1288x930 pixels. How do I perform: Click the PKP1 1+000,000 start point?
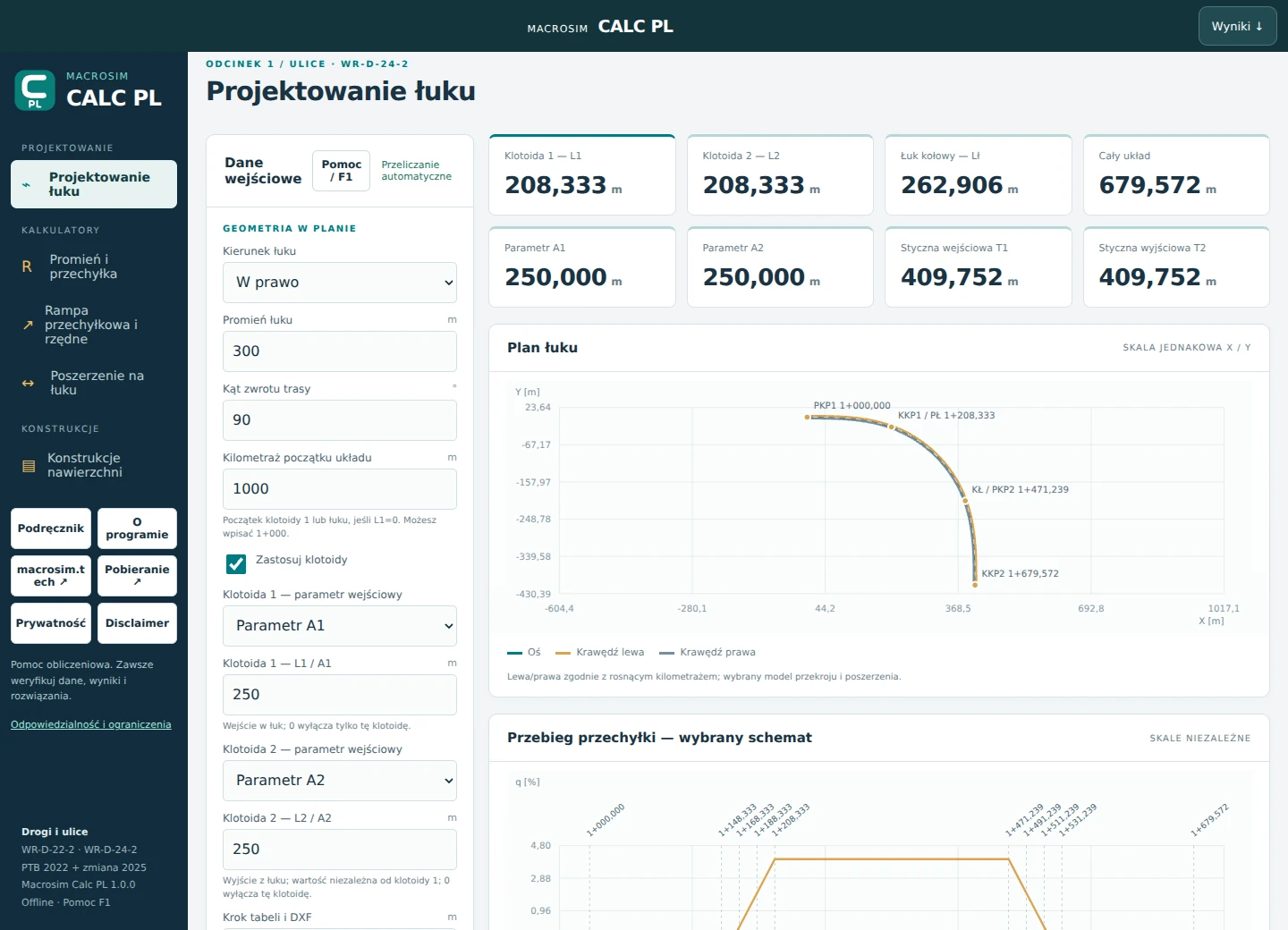pos(807,417)
